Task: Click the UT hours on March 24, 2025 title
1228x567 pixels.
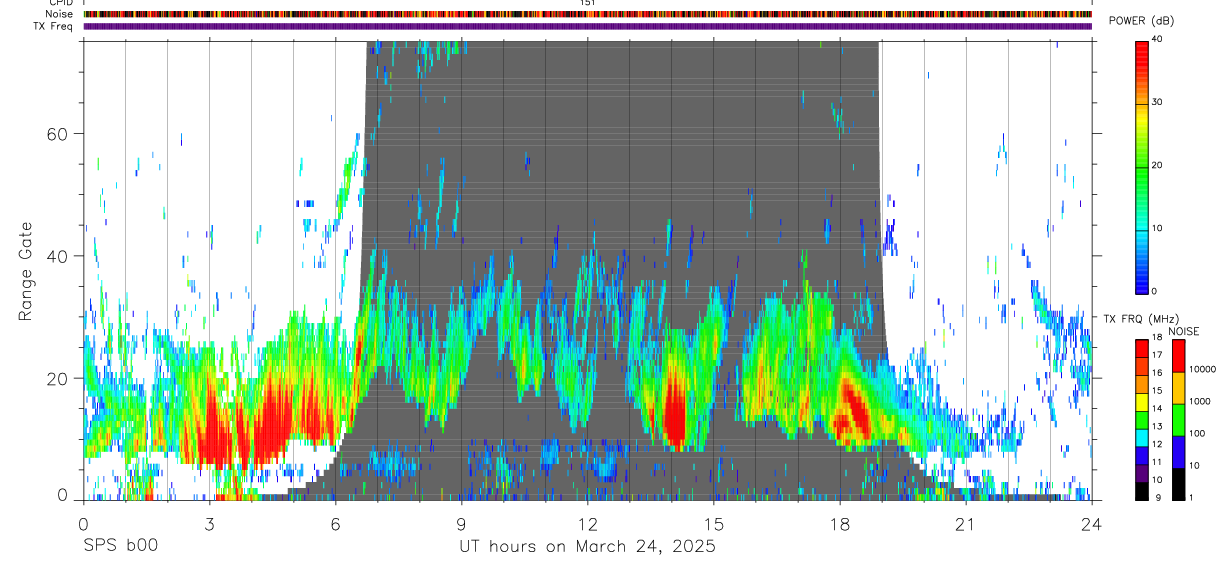Action: (x=587, y=546)
